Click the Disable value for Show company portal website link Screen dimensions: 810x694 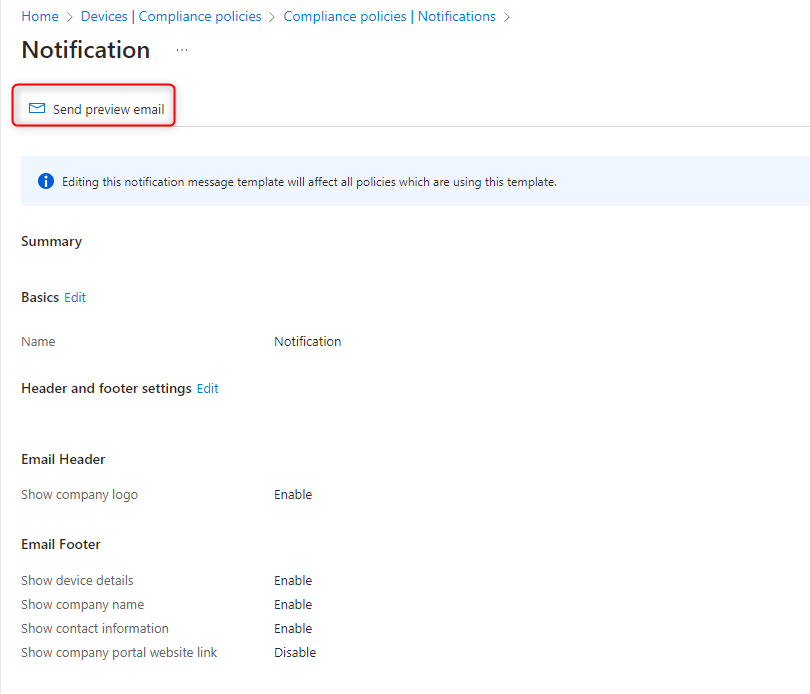[x=295, y=652]
